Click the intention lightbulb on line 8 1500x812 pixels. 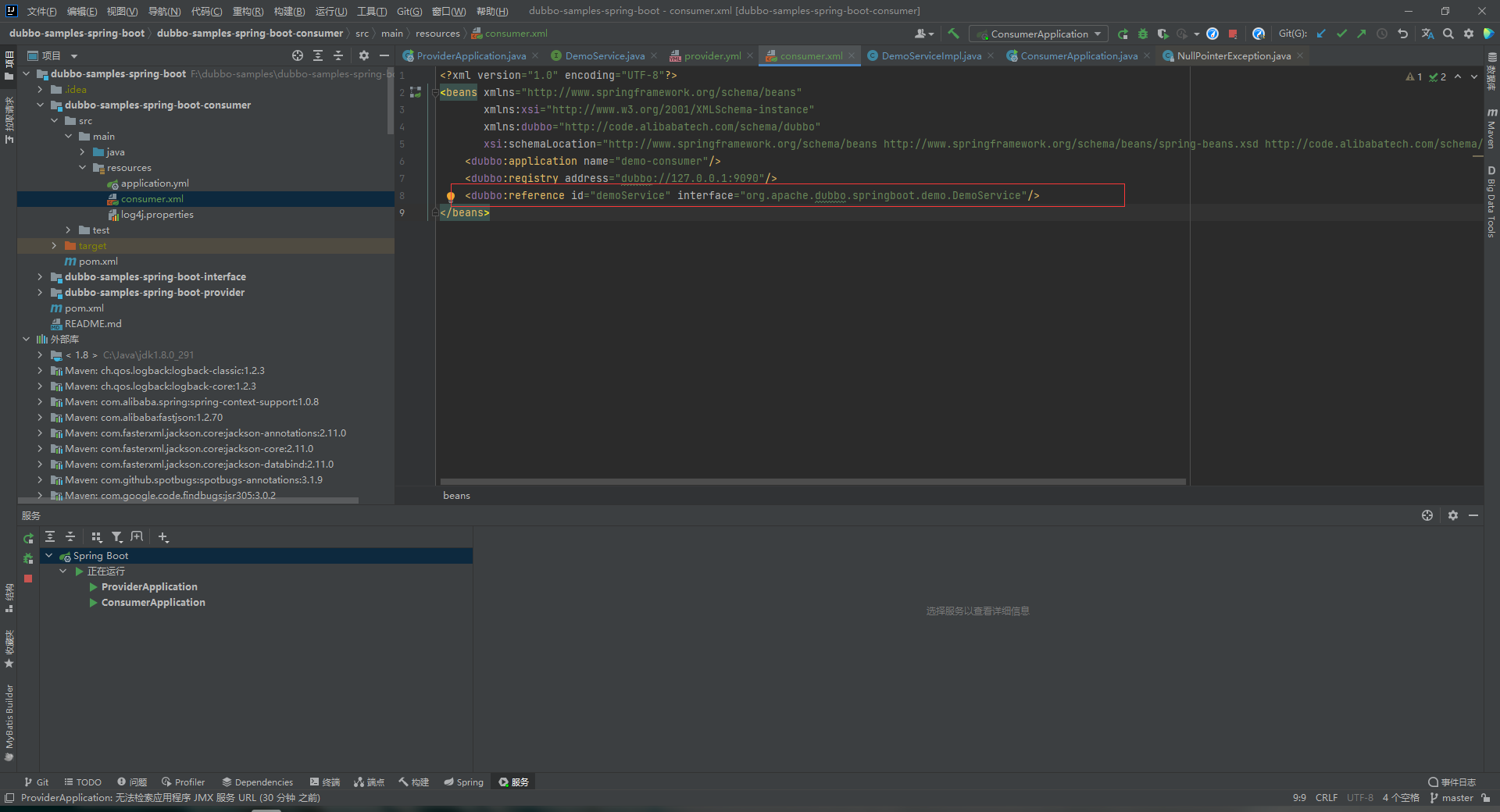[x=451, y=196]
